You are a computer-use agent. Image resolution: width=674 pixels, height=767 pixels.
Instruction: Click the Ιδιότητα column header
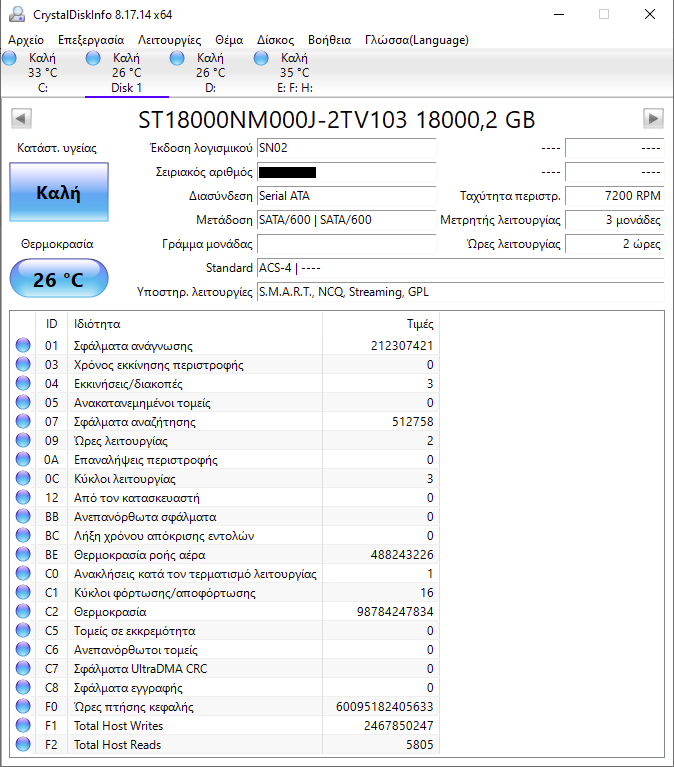195,324
